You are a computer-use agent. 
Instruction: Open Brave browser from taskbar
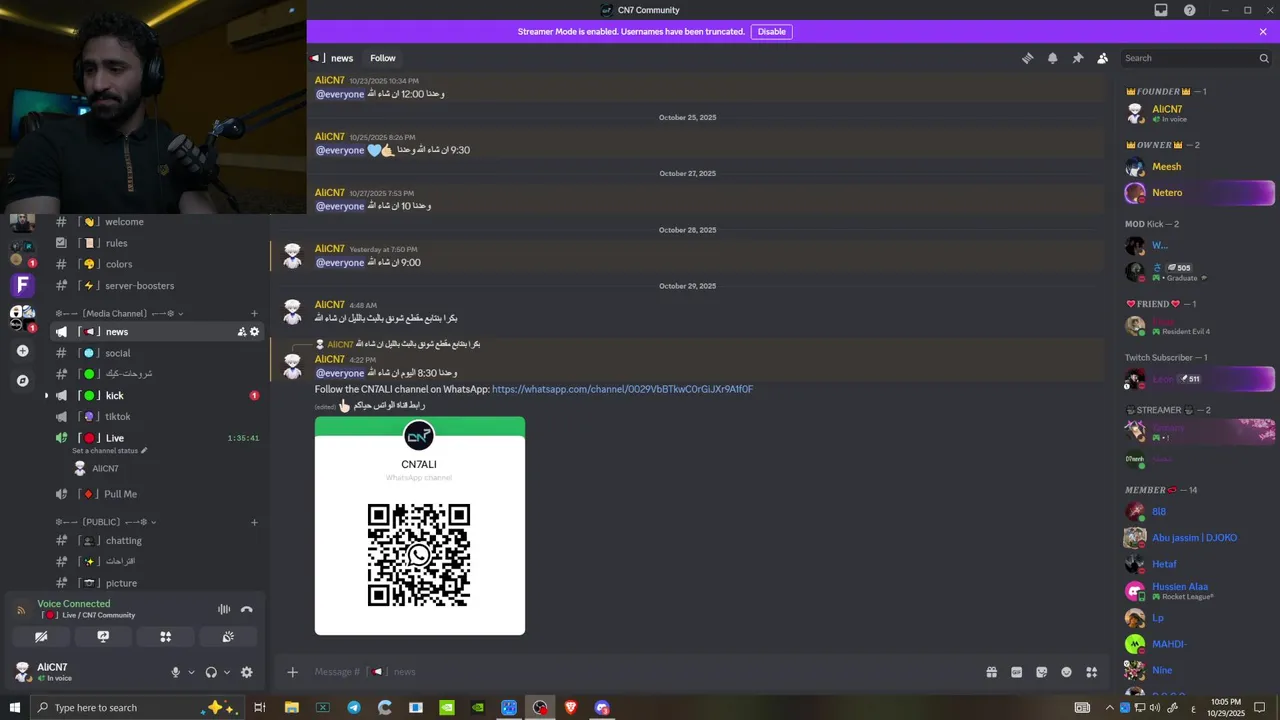pyautogui.click(x=571, y=707)
